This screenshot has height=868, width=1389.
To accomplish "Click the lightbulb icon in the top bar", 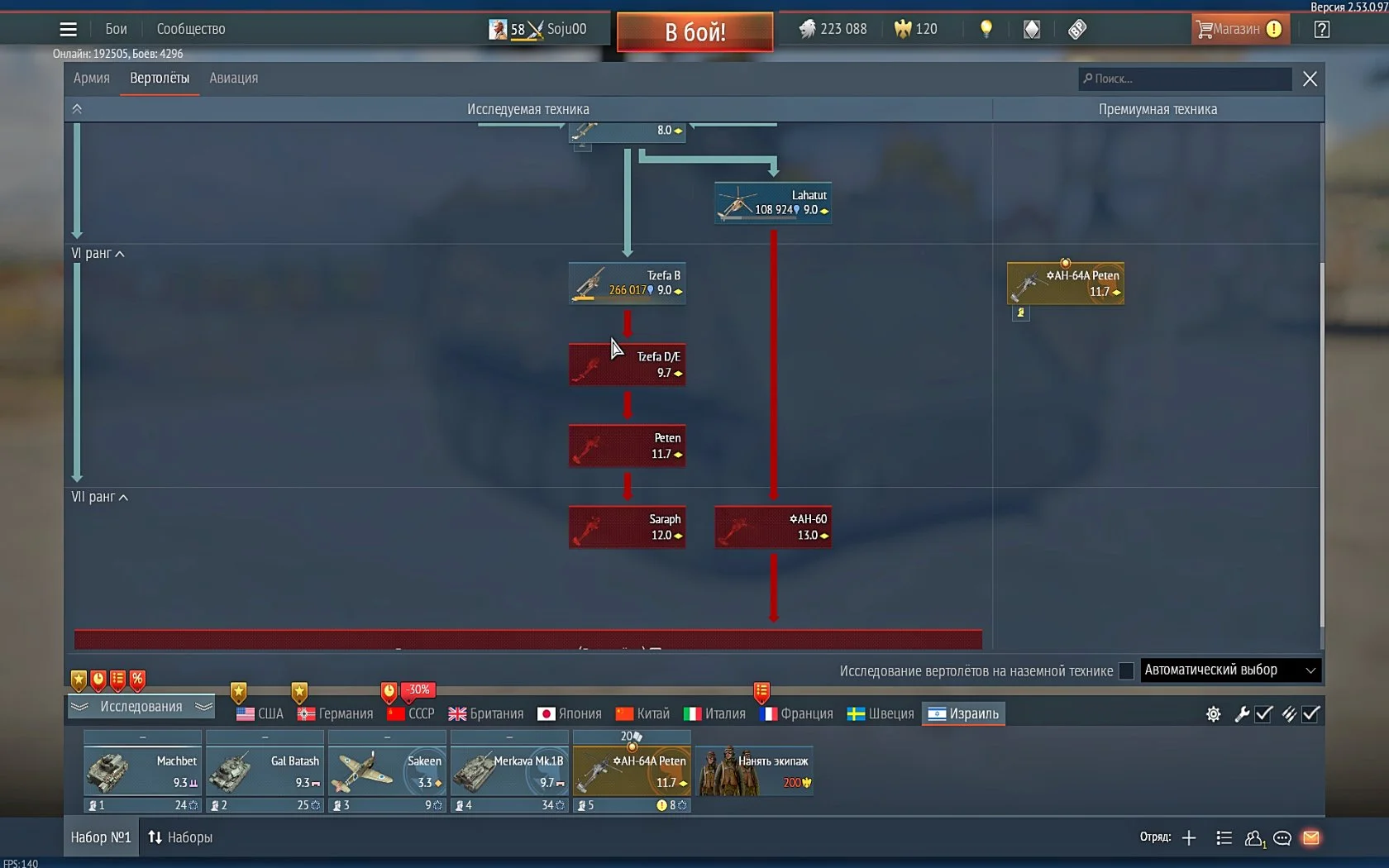I will click(986, 29).
